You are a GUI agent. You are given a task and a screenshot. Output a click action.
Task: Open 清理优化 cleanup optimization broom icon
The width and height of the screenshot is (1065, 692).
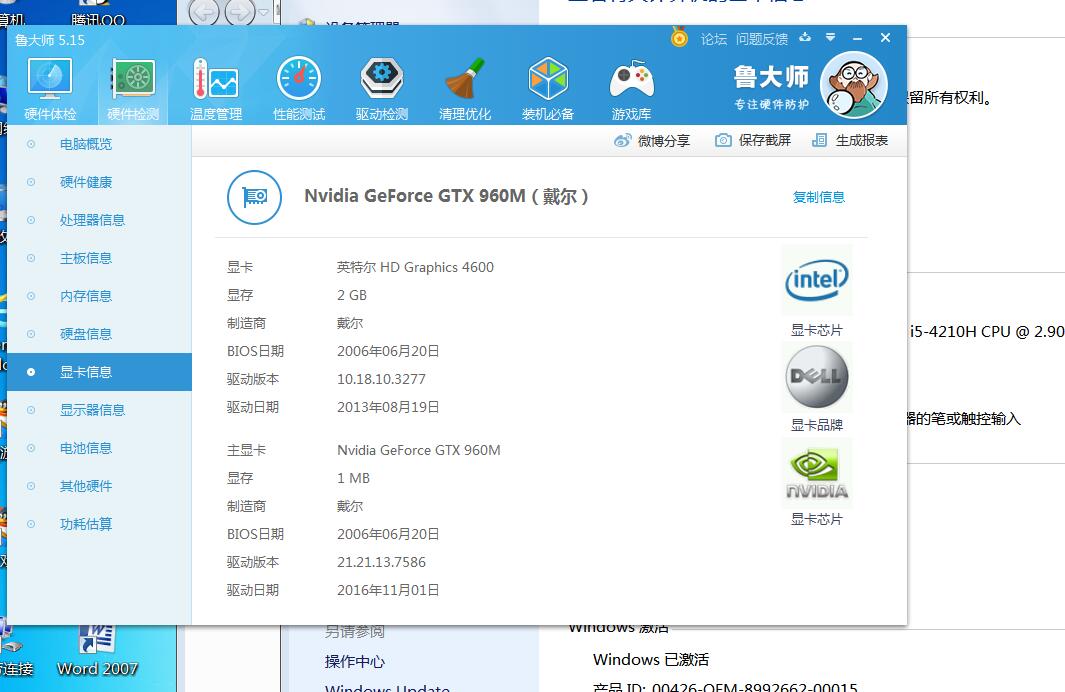[x=465, y=88]
